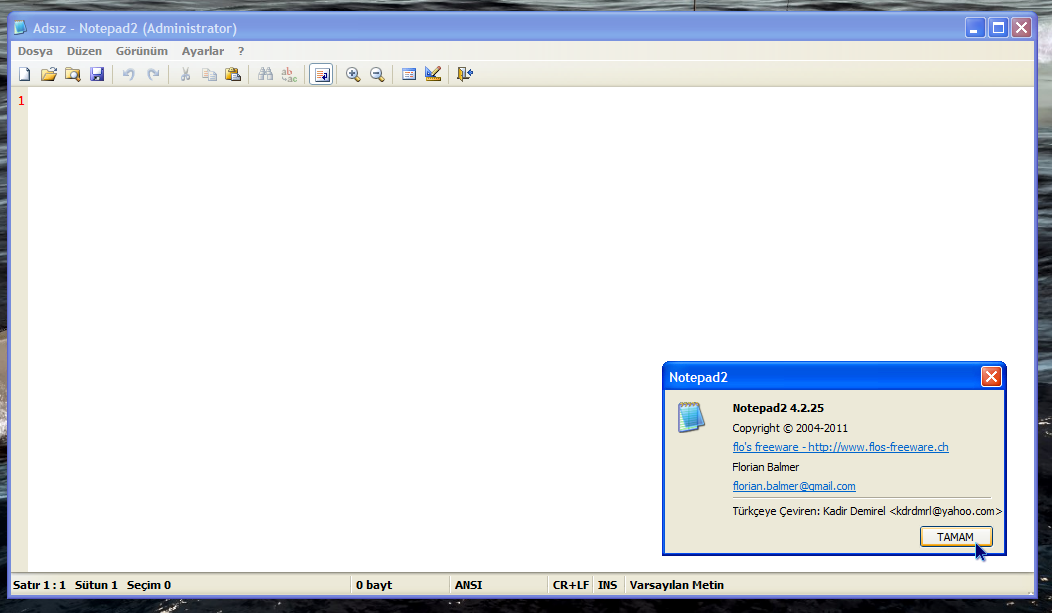Click the Select Scheme toolbar icon
Image resolution: width=1052 pixels, height=613 pixels.
(x=409, y=74)
